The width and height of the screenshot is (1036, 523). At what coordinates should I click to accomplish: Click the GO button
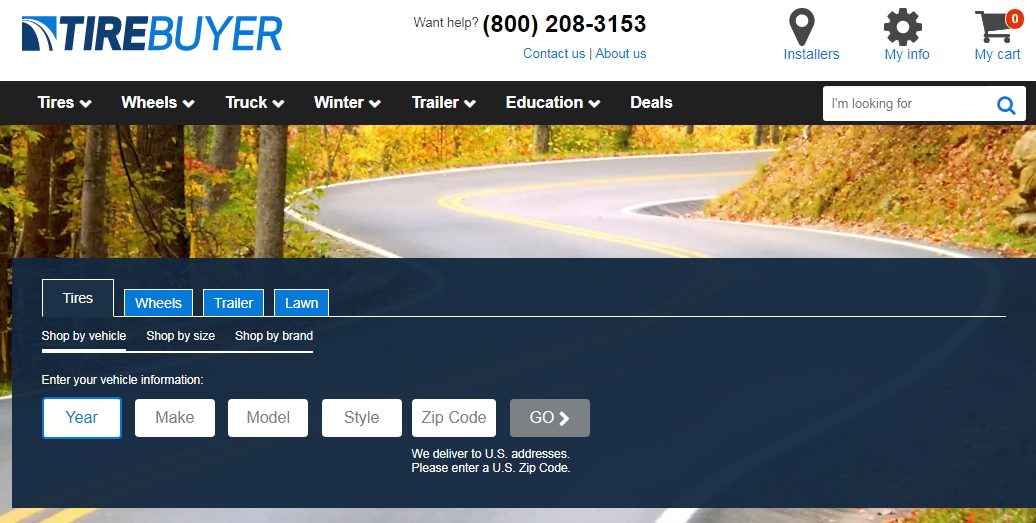(550, 417)
